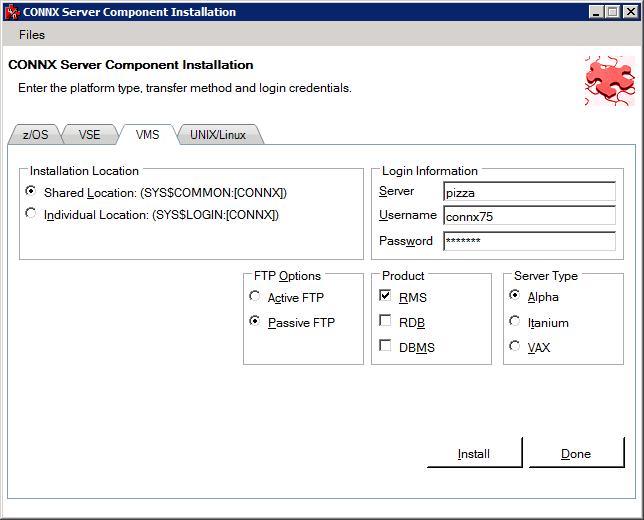Viewport: 644px width, 520px height.
Task: Click the 'Login Information' group label
Action: coord(430,171)
